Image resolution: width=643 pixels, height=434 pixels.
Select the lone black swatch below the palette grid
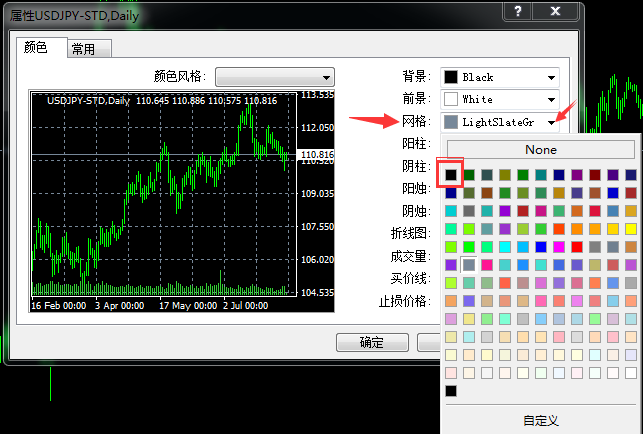pos(451,390)
